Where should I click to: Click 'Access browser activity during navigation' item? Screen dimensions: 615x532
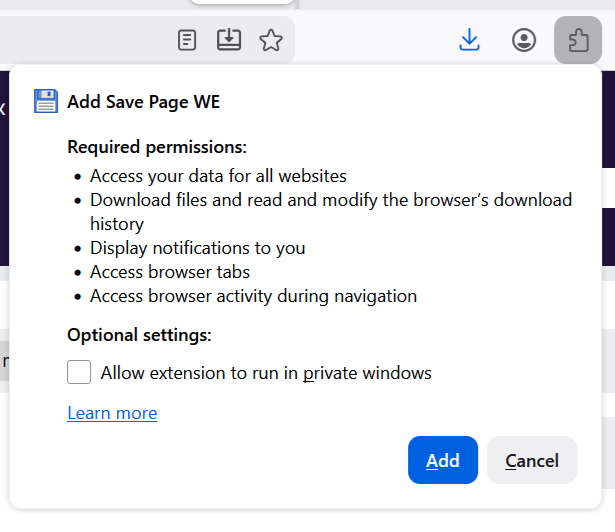(x=253, y=296)
